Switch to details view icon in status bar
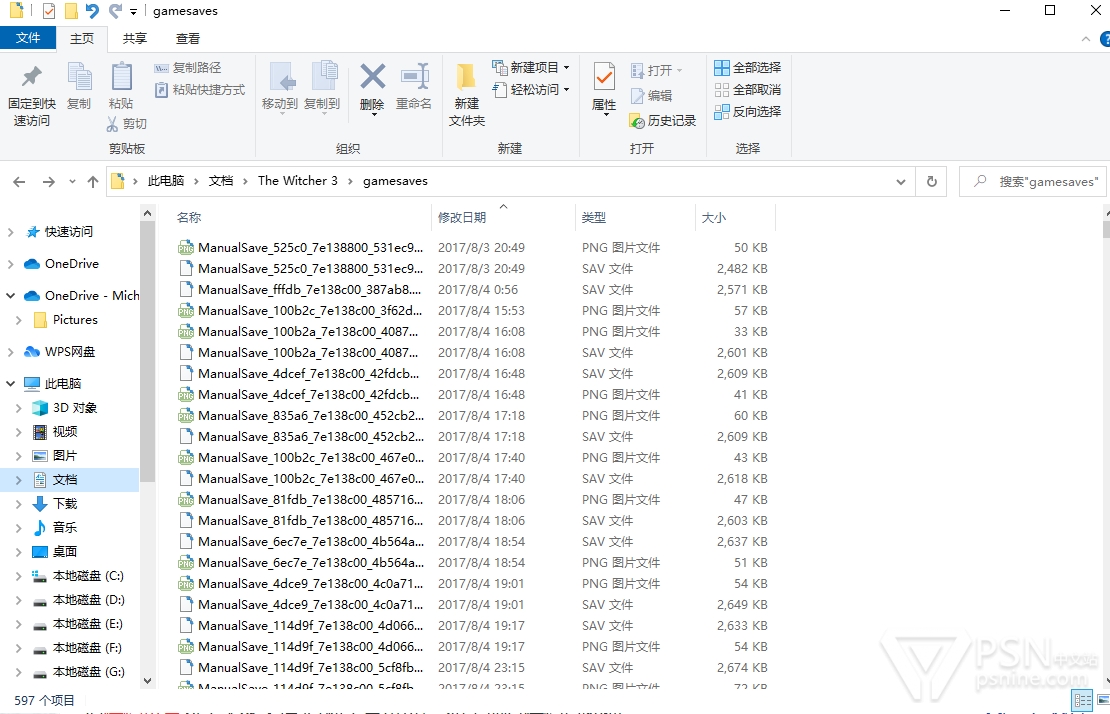This screenshot has height=714, width=1110. [x=1082, y=701]
